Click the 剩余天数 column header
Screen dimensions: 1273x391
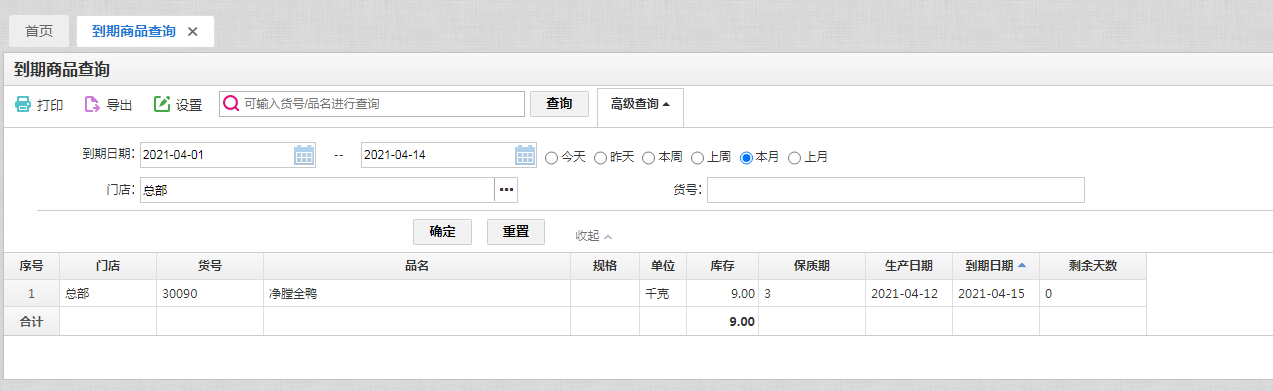coord(1093,266)
